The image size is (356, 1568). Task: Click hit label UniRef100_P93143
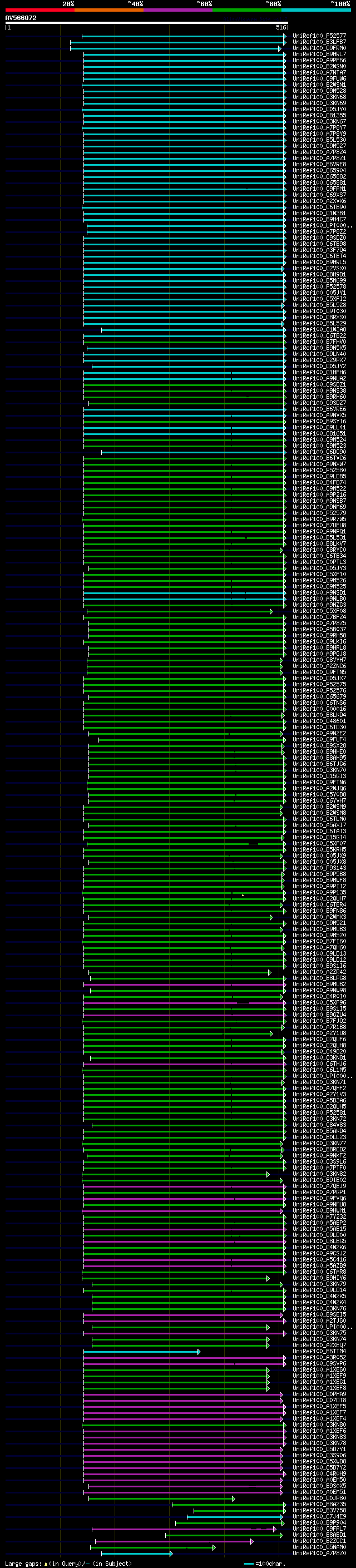(x=319, y=868)
